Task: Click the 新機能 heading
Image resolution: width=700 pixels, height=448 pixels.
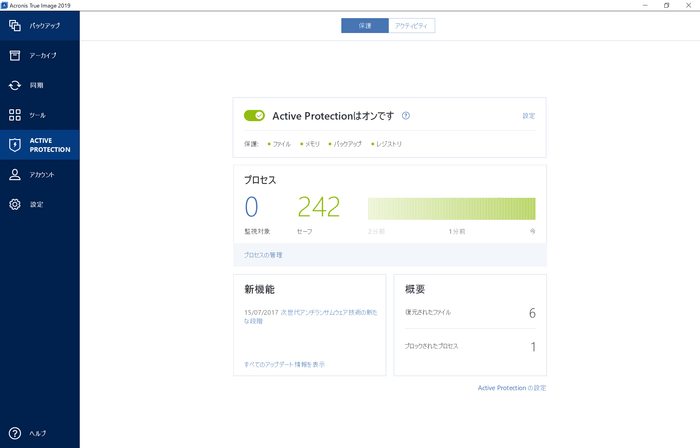Action: click(259, 289)
